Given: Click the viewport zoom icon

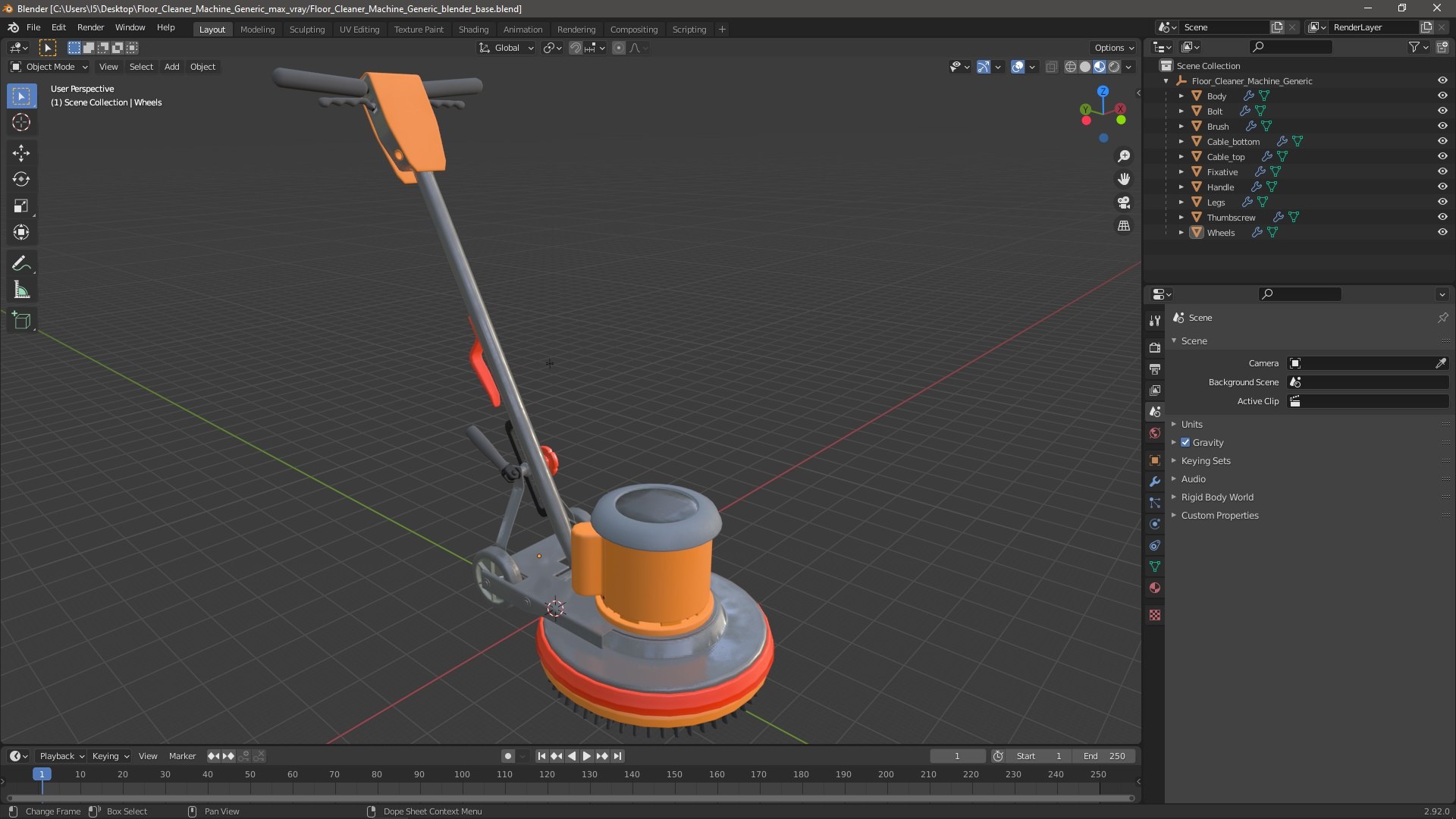Looking at the screenshot, I should [x=1124, y=156].
